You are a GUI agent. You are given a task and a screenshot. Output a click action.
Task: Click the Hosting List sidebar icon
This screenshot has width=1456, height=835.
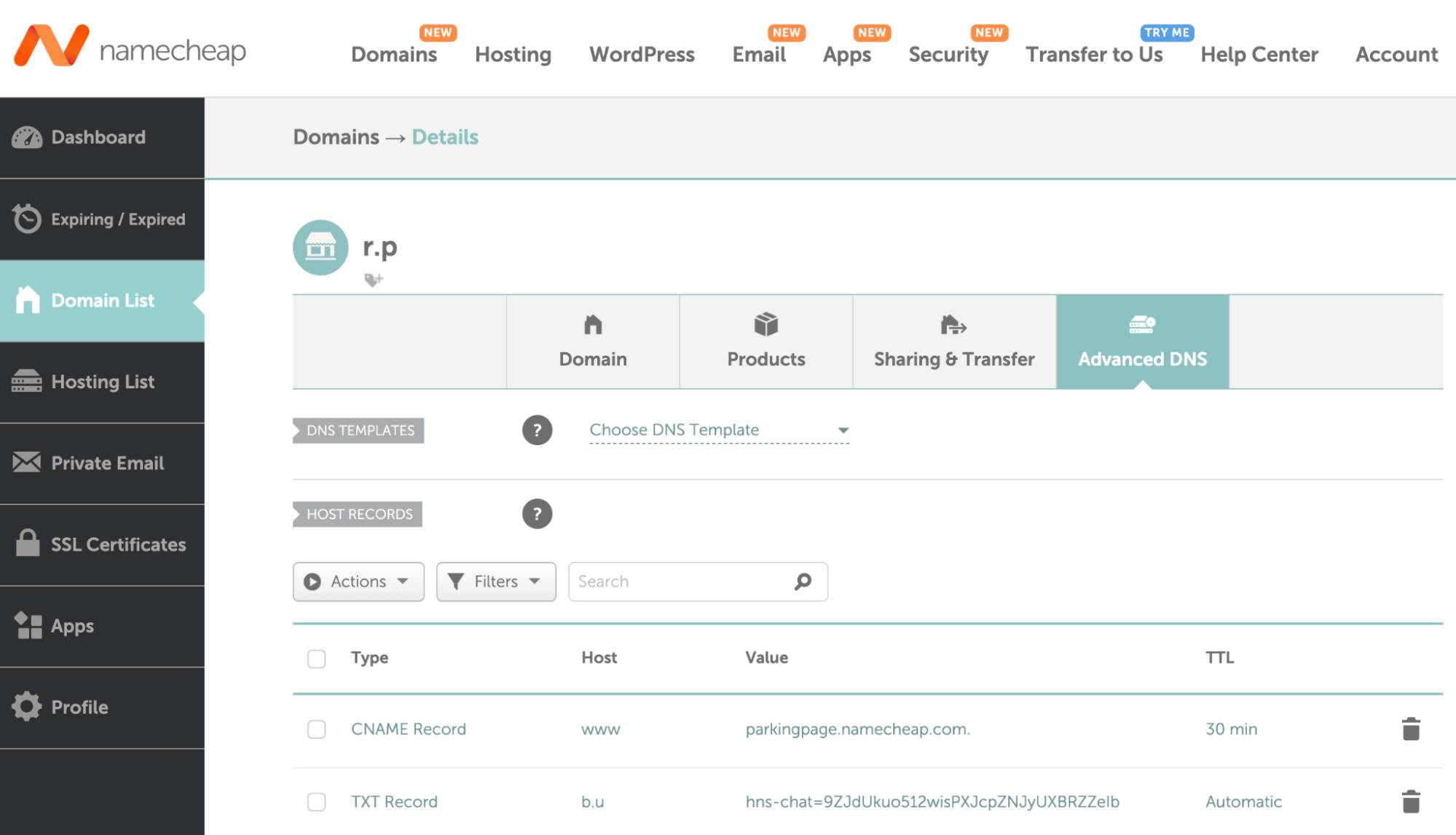pyautogui.click(x=27, y=381)
